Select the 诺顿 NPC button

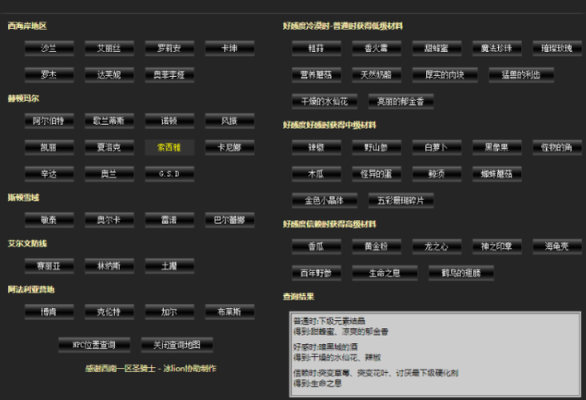(x=169, y=121)
